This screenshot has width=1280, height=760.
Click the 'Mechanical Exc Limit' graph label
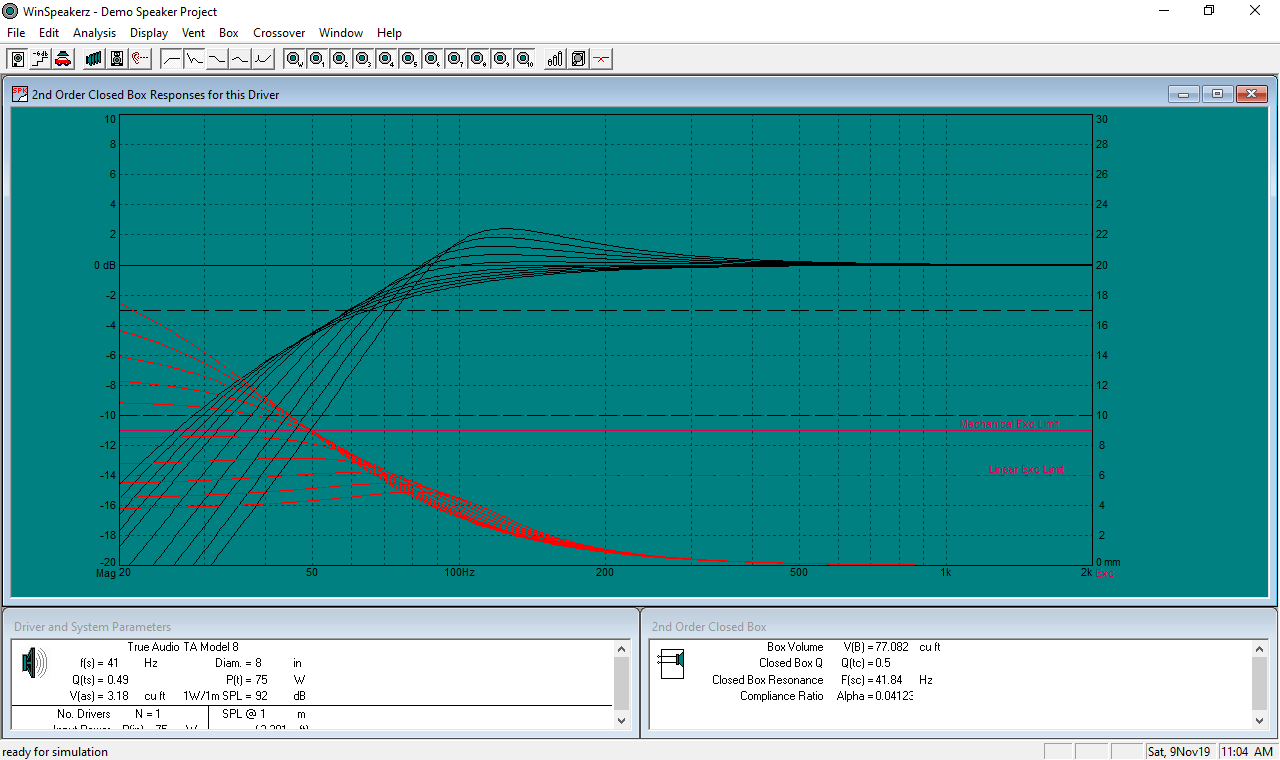(1010, 424)
